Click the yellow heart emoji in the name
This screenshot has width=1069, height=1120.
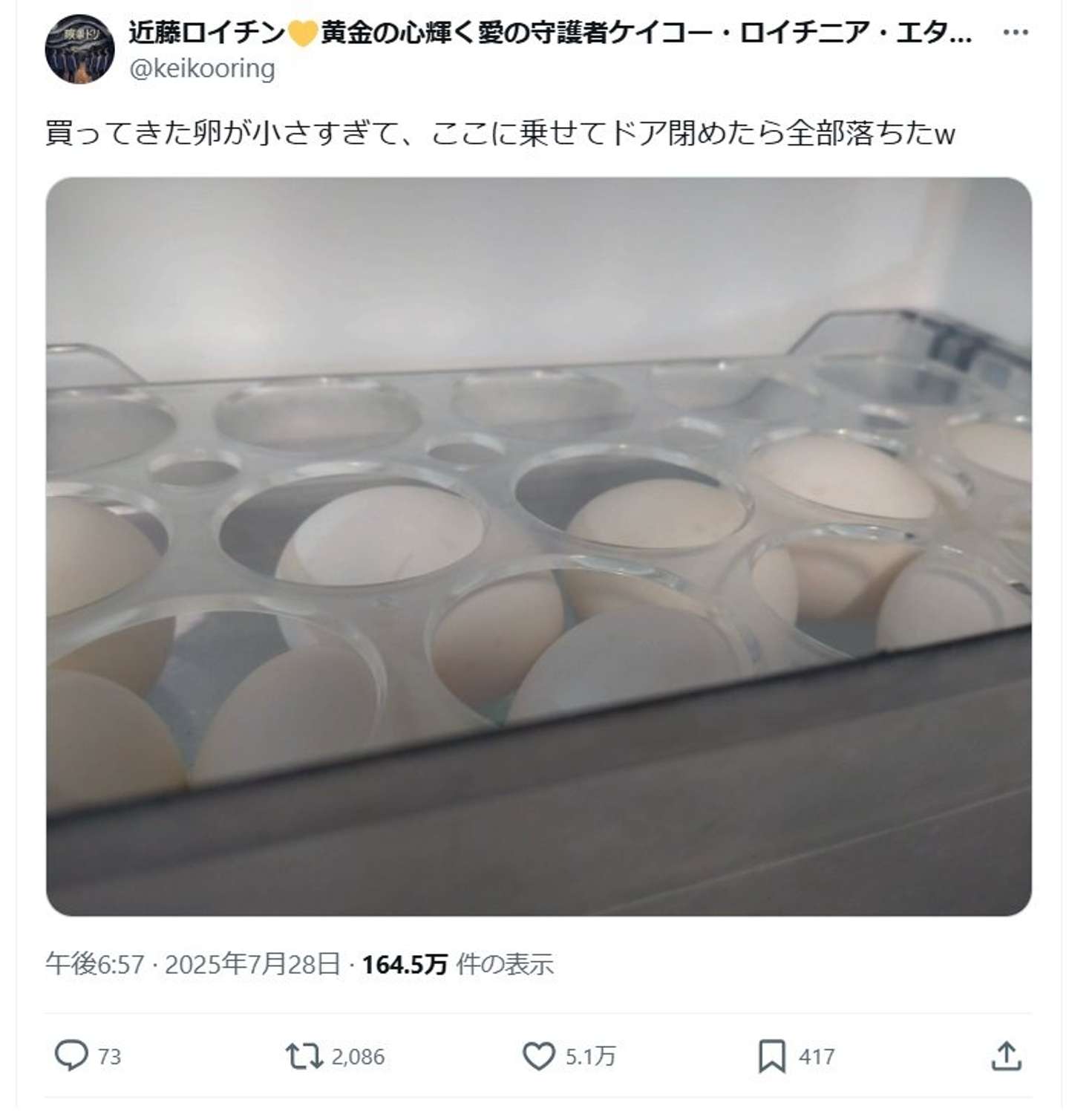coord(303,33)
